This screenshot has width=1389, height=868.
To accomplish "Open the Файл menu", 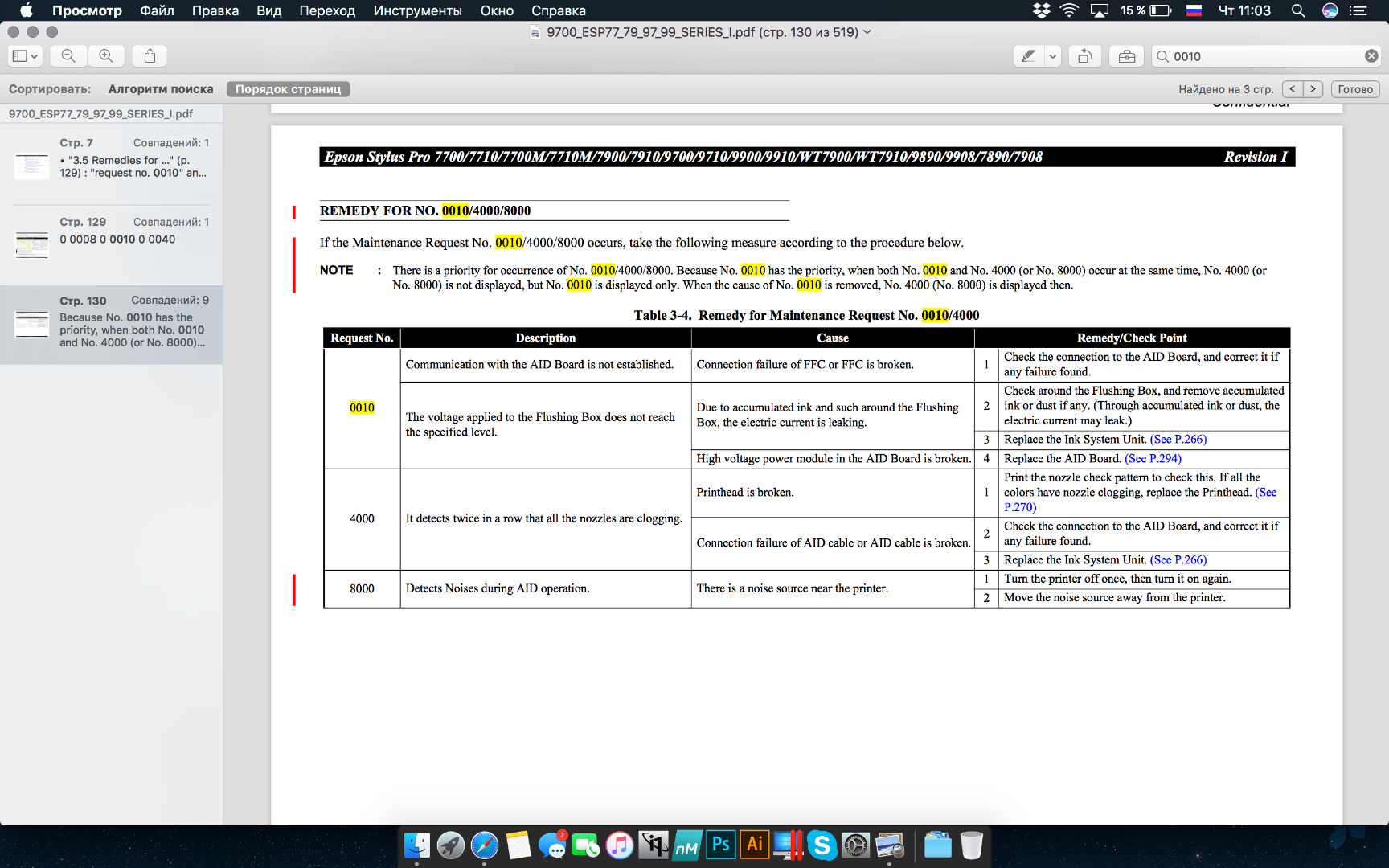I will click(x=157, y=10).
